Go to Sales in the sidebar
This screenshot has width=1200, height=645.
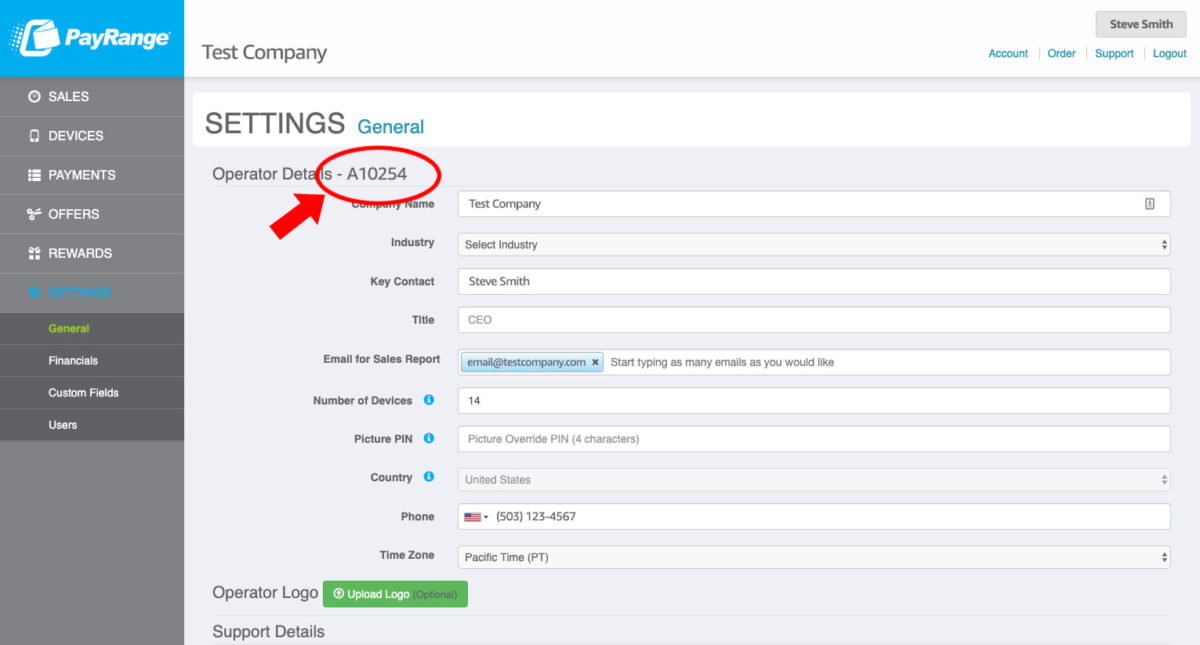pyautogui.click(x=68, y=97)
